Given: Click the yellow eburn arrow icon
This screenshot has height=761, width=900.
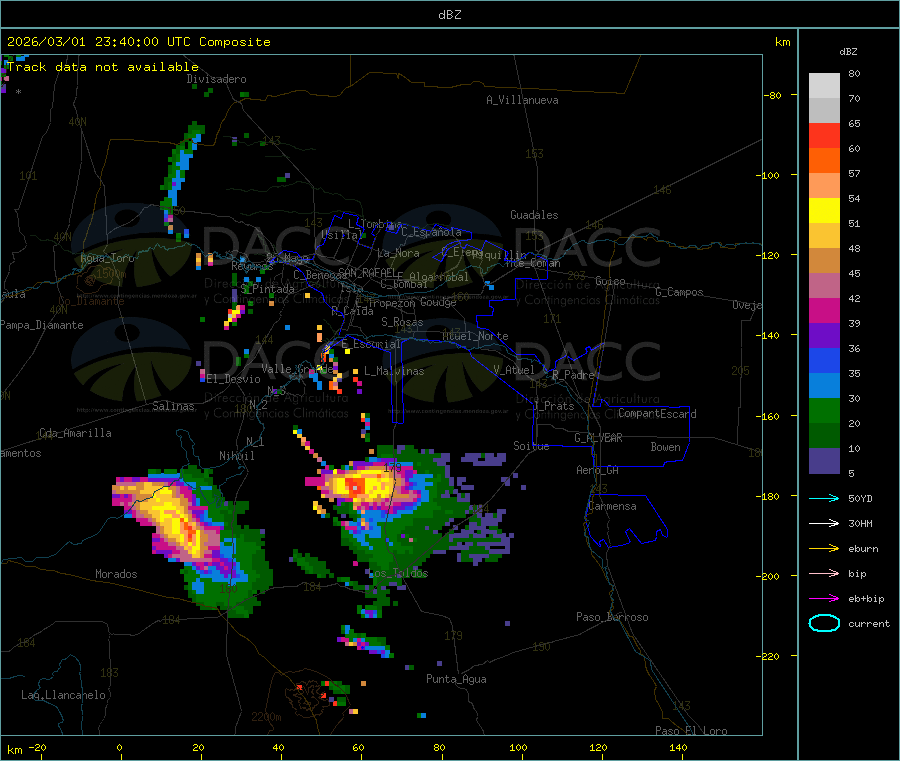Looking at the screenshot, I should pos(824,549).
